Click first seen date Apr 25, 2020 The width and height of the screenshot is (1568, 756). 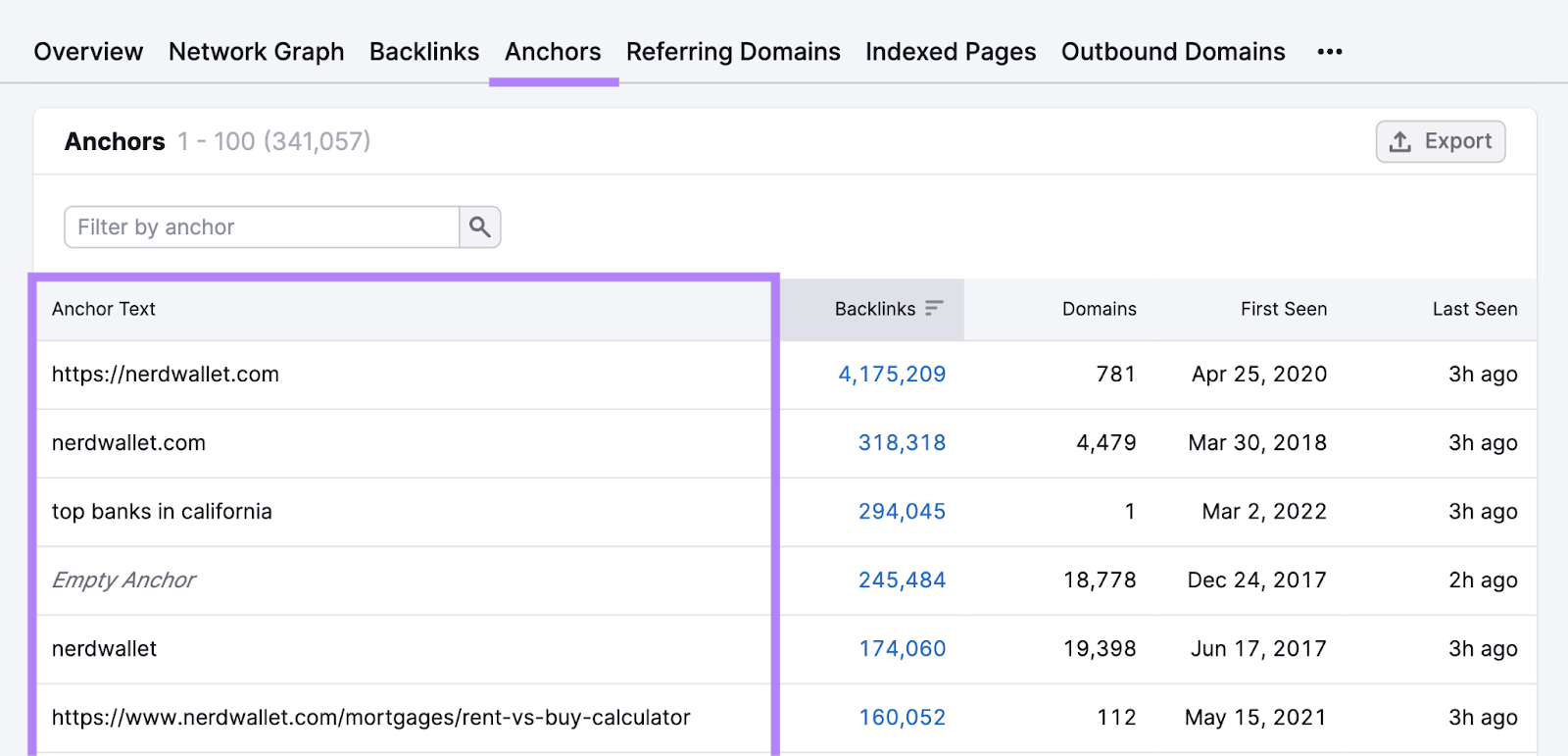1259,374
